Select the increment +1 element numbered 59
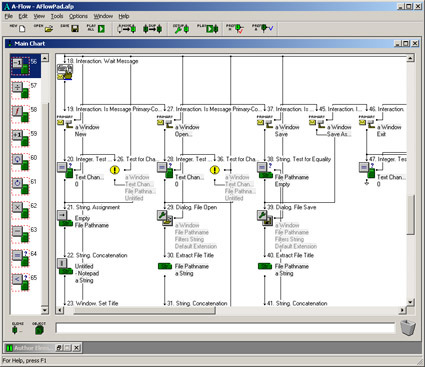Screen dimensions: 425x367 (21, 138)
